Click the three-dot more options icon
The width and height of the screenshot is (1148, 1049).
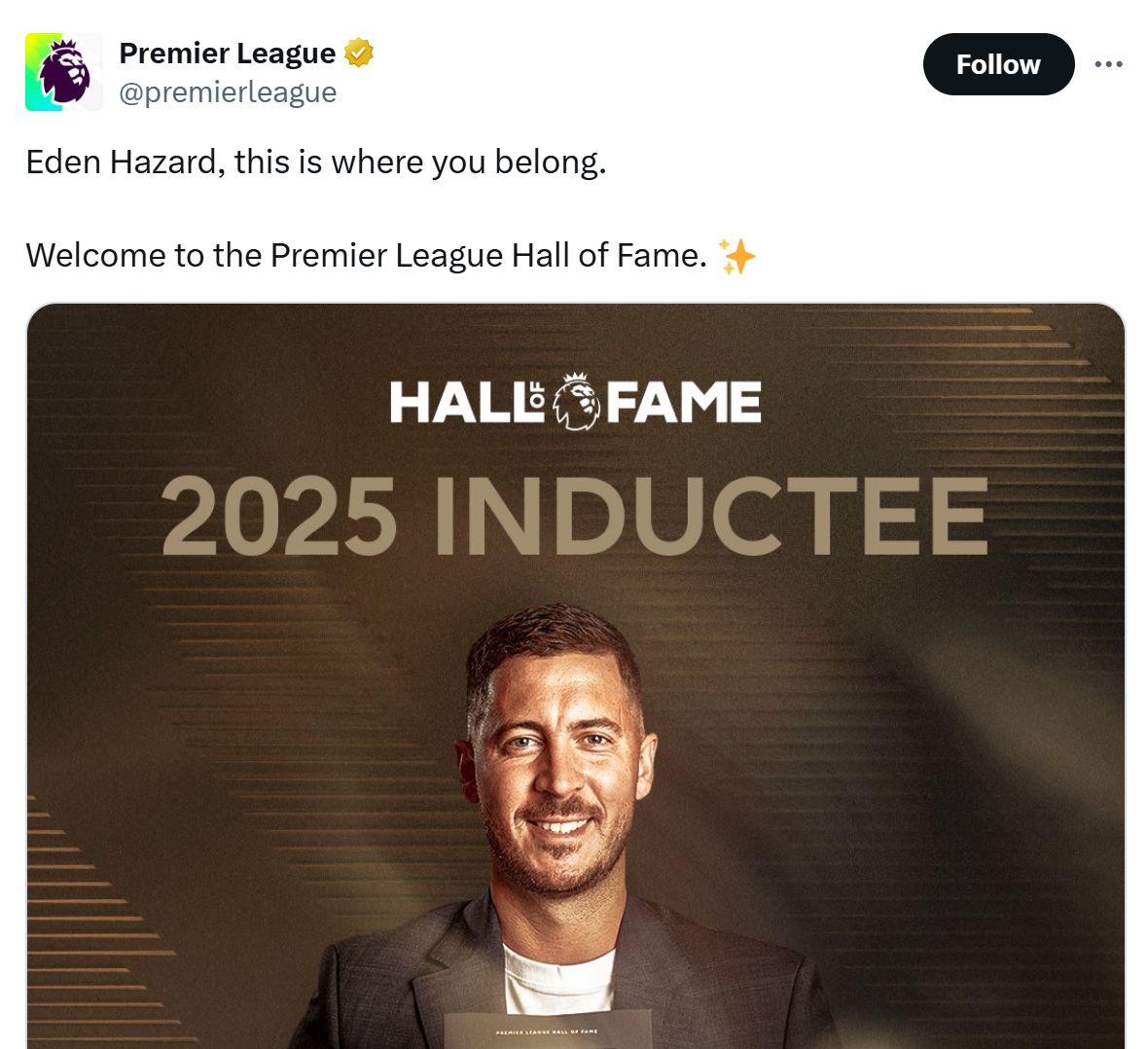(x=1109, y=62)
